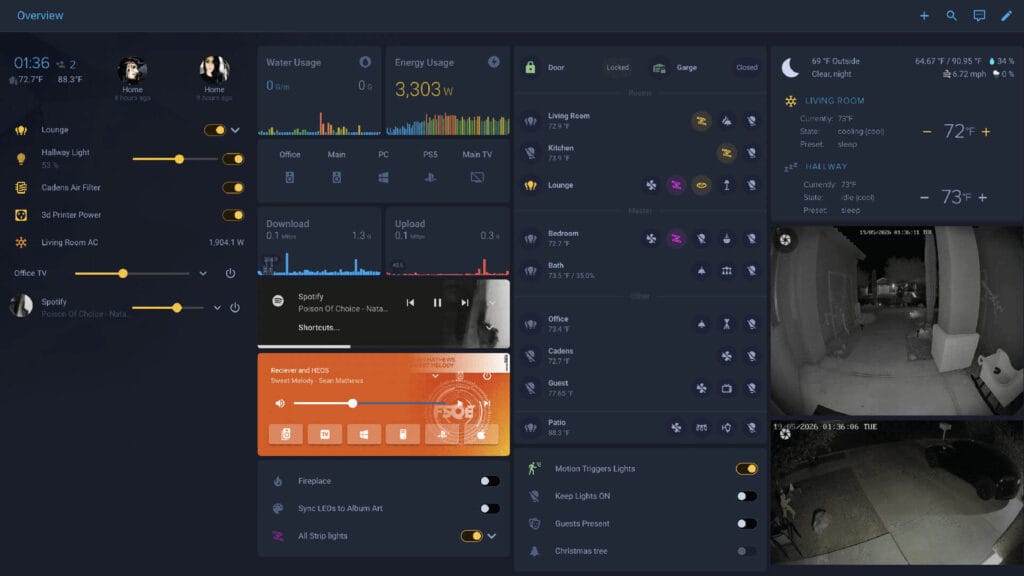Click the Patio fan icon

pyautogui.click(x=676, y=428)
